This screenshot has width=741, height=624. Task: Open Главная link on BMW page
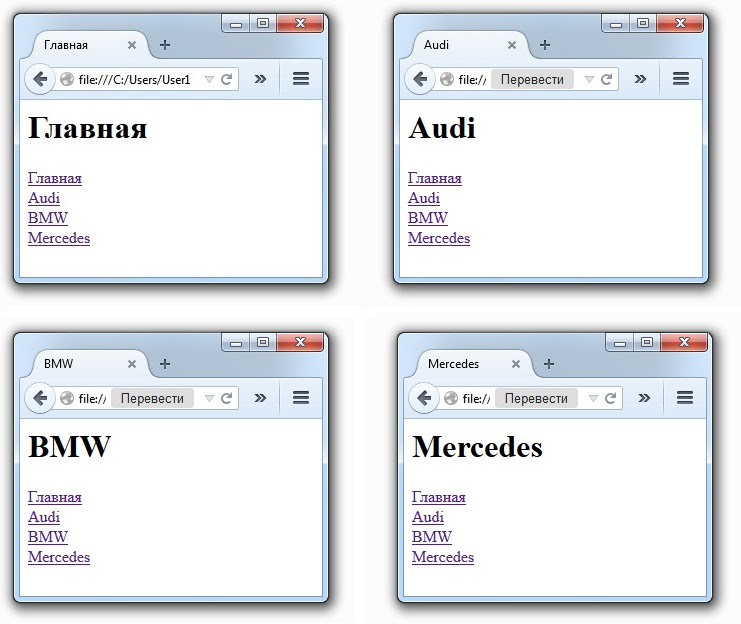click(55, 497)
